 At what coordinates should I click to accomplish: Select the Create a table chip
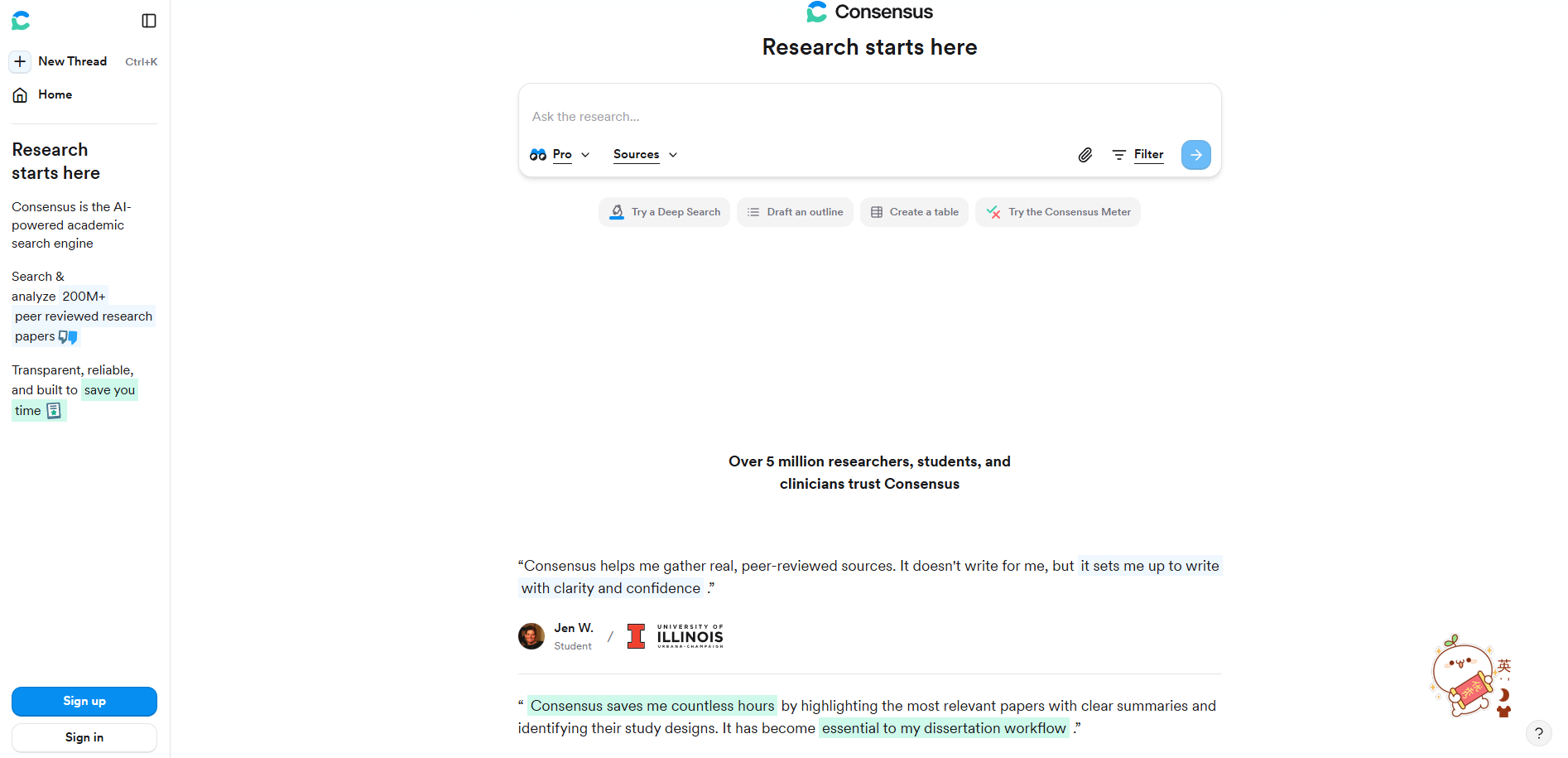914,212
